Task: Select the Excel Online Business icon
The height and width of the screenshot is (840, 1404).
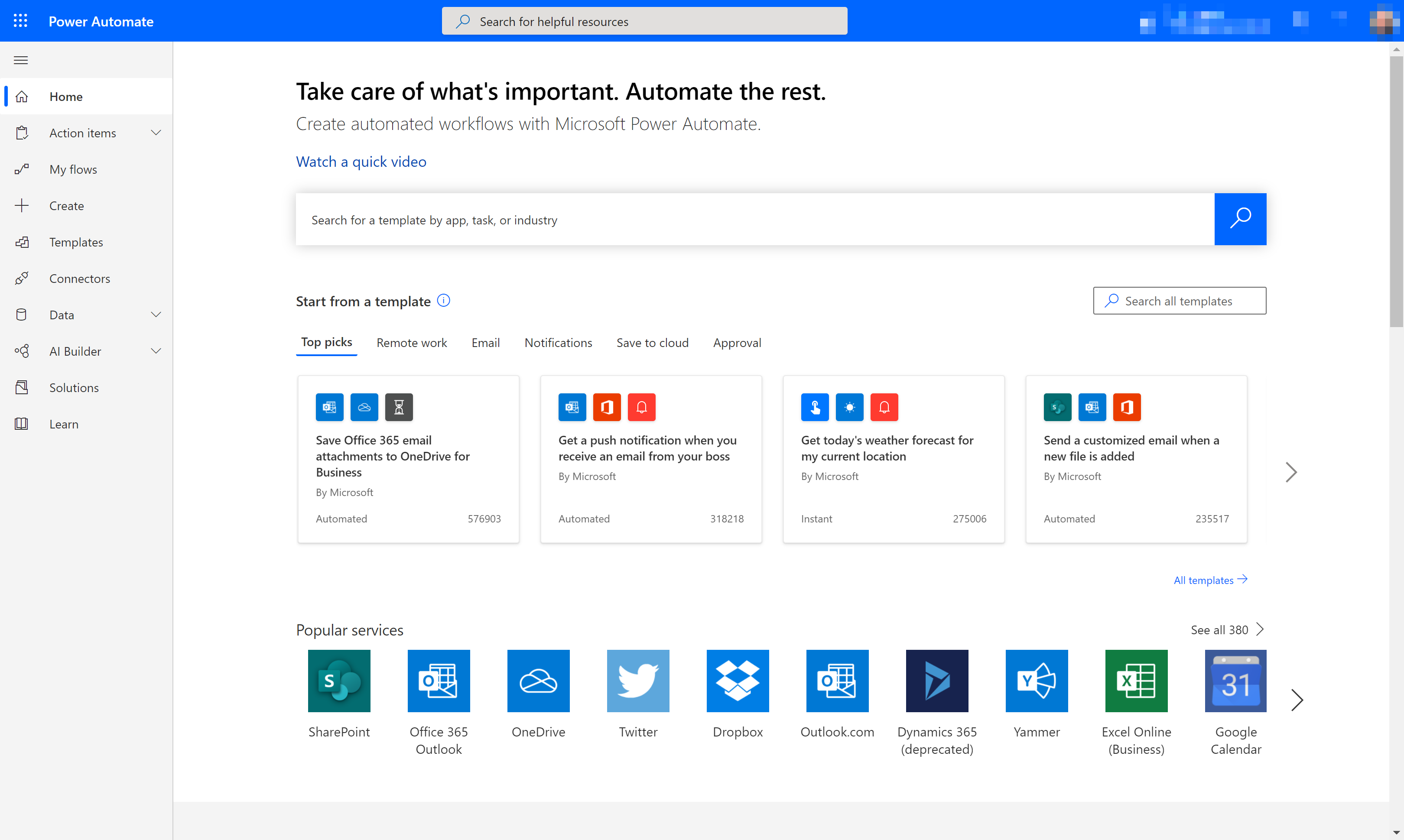Action: 1136,682
